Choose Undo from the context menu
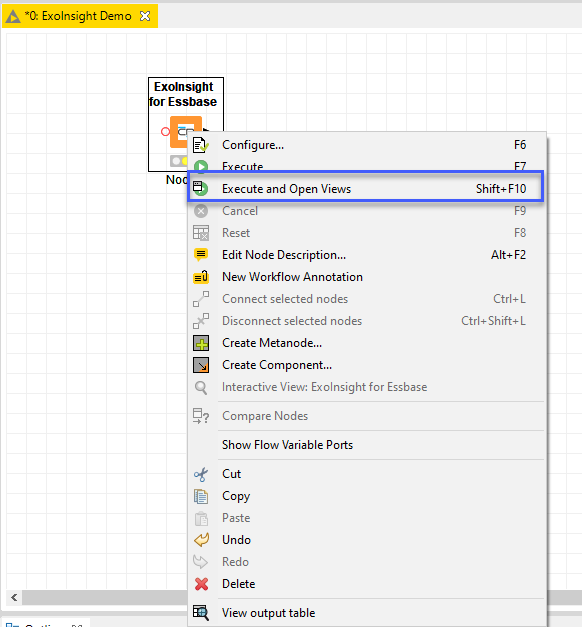This screenshot has height=627, width=582. tap(366, 540)
